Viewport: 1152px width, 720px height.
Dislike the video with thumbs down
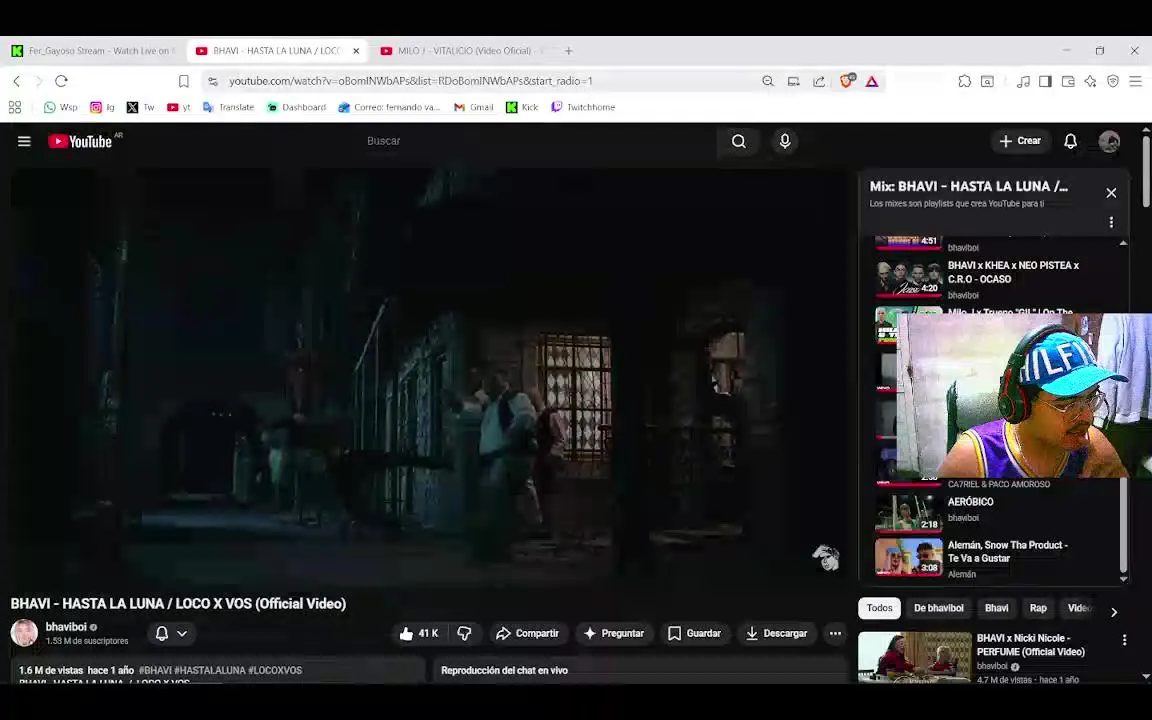pyautogui.click(x=464, y=633)
